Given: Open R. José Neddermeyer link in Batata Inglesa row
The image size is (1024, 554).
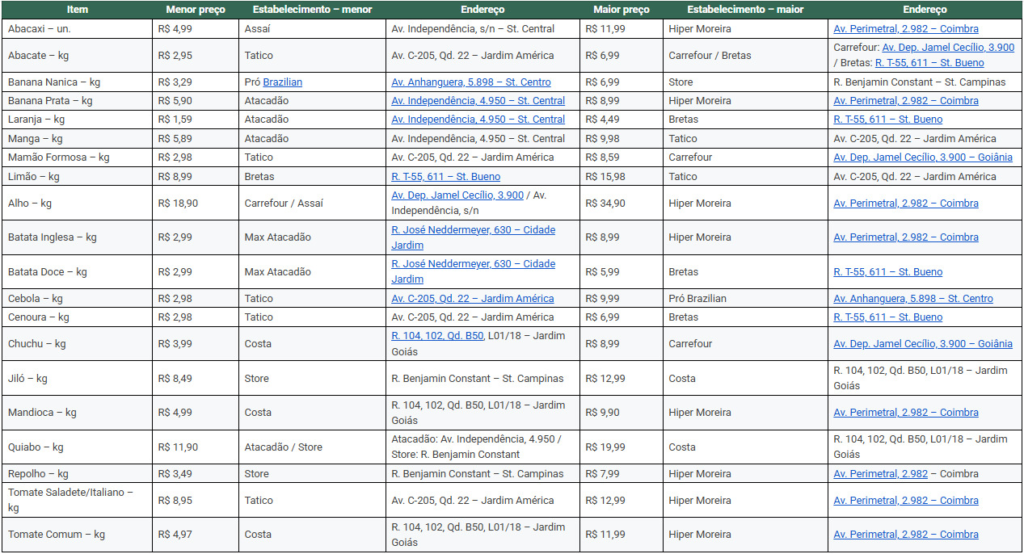Looking at the screenshot, I should [x=473, y=237].
